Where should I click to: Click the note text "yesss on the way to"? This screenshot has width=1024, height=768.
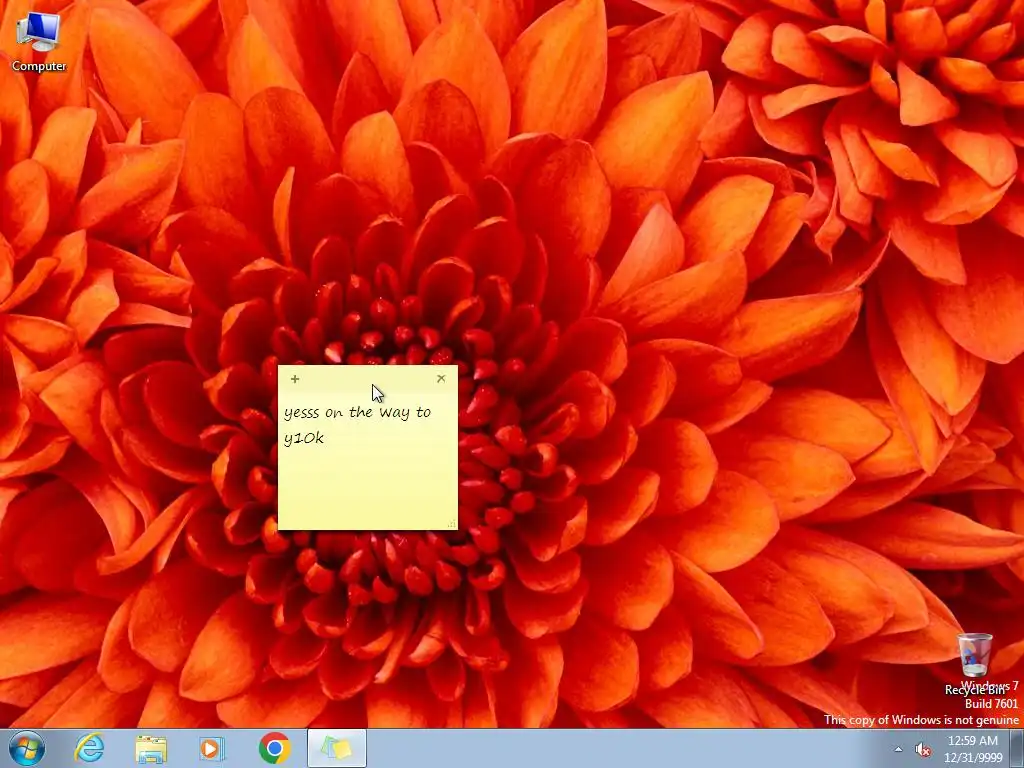[357, 413]
